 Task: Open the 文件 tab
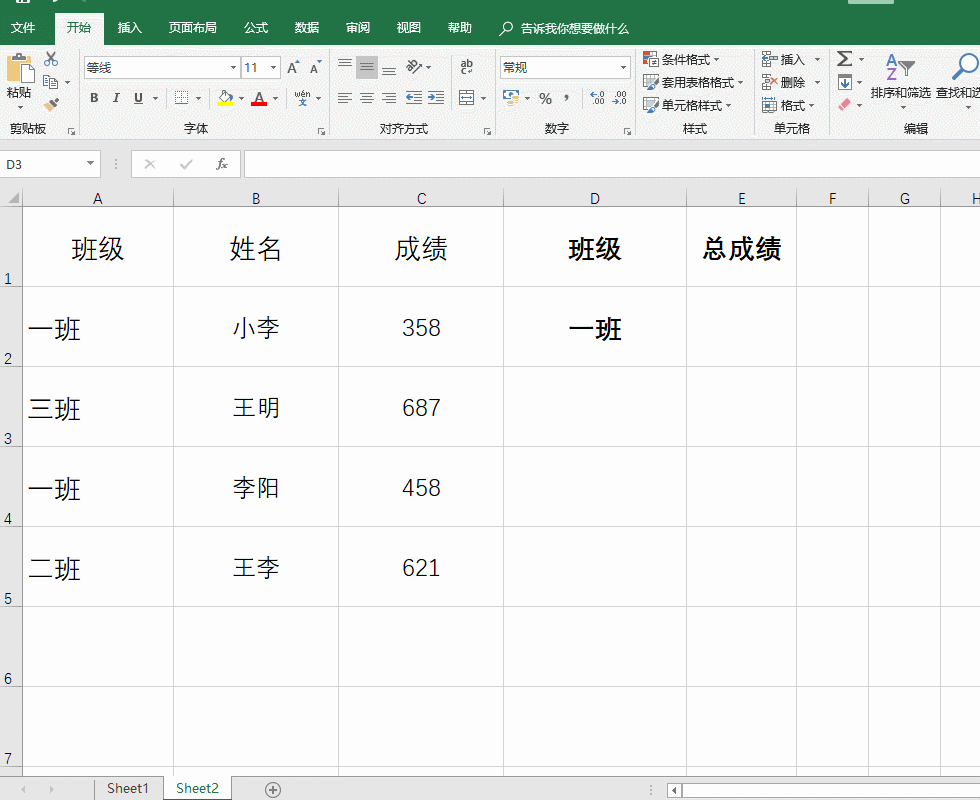(x=23, y=28)
